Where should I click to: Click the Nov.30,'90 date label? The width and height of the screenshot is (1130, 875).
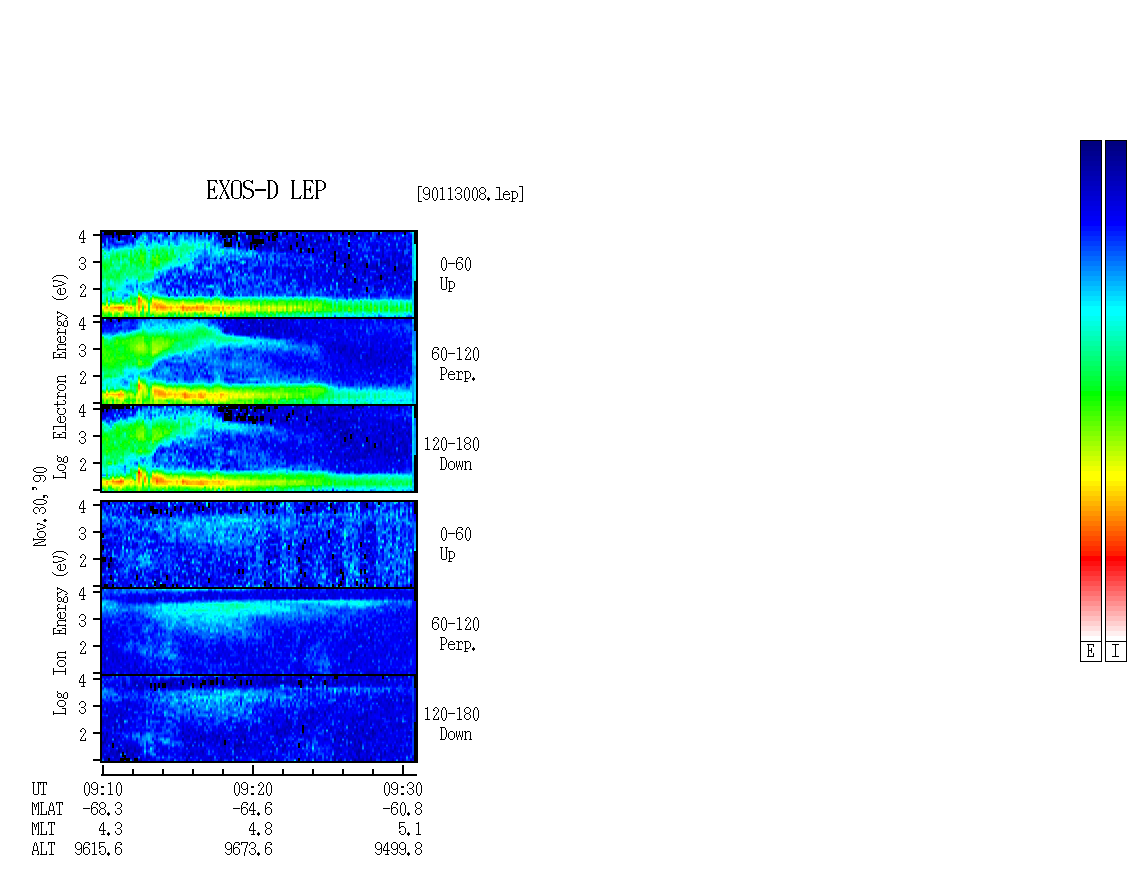pos(40,507)
